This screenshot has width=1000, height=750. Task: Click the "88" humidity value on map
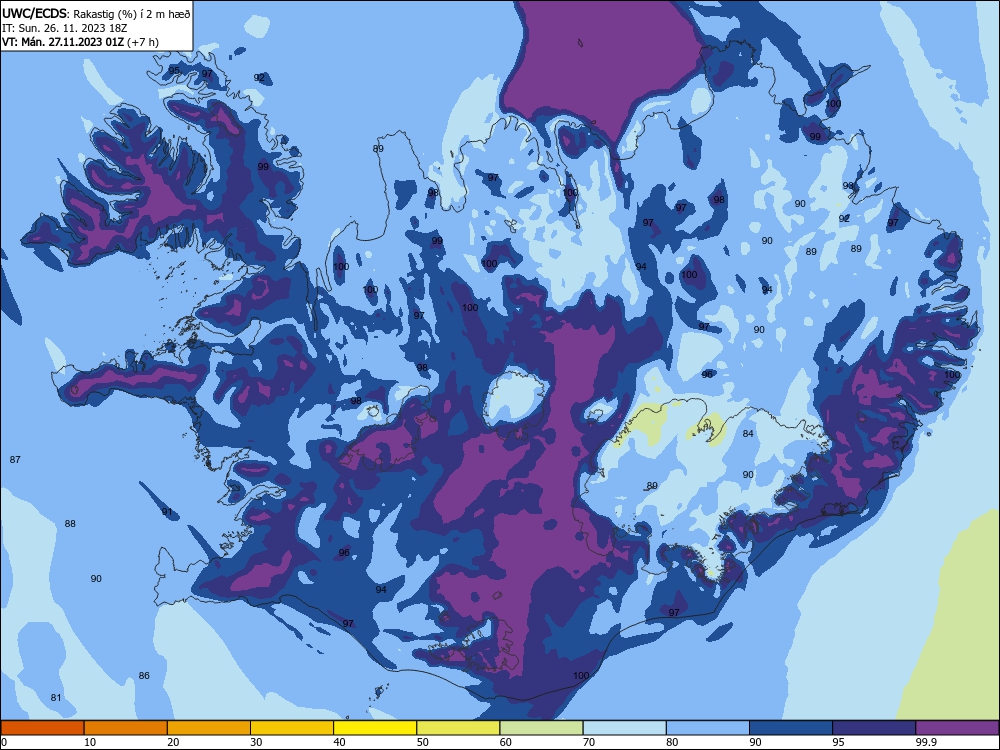click(70, 524)
